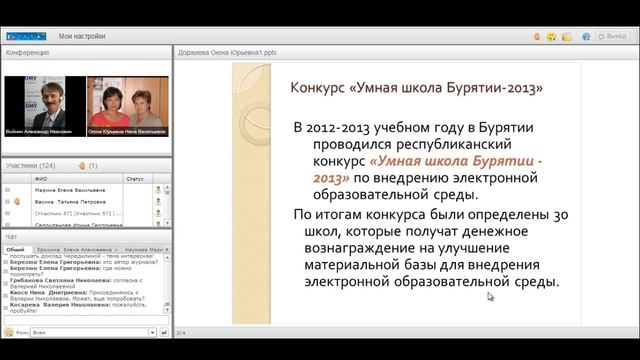Switch to Общий chat tab
The width and height of the screenshot is (640, 360).
coord(15,249)
